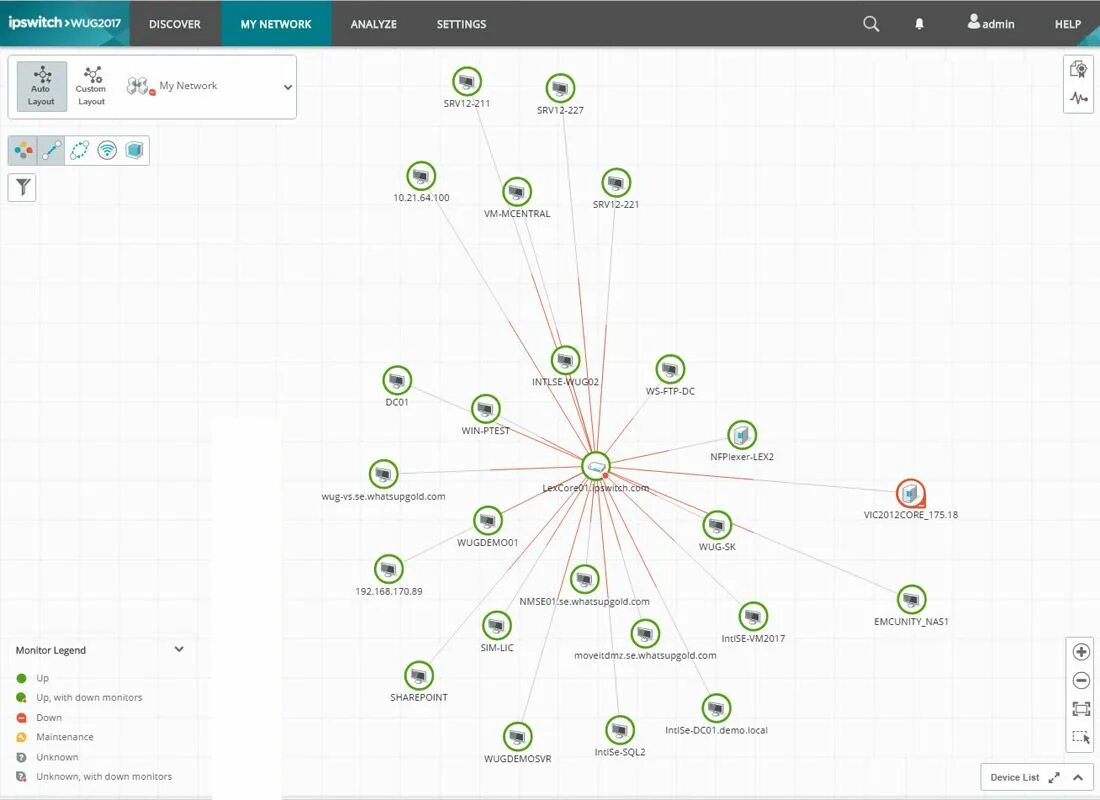Image resolution: width=1100 pixels, height=800 pixels.
Task: Activate the area selection tool
Action: [x=1081, y=737]
